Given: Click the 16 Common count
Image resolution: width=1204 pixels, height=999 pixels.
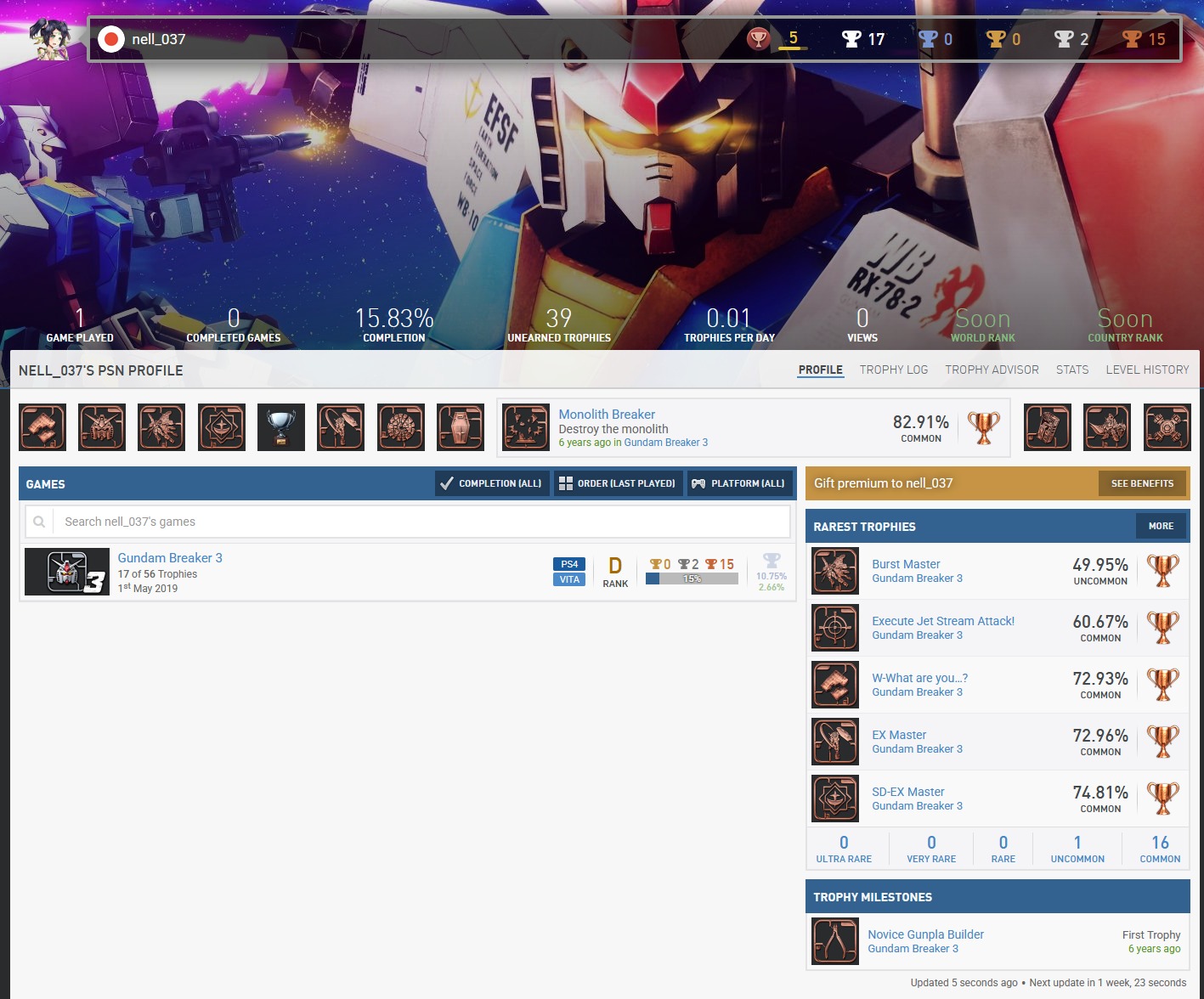Looking at the screenshot, I should tap(1160, 849).
